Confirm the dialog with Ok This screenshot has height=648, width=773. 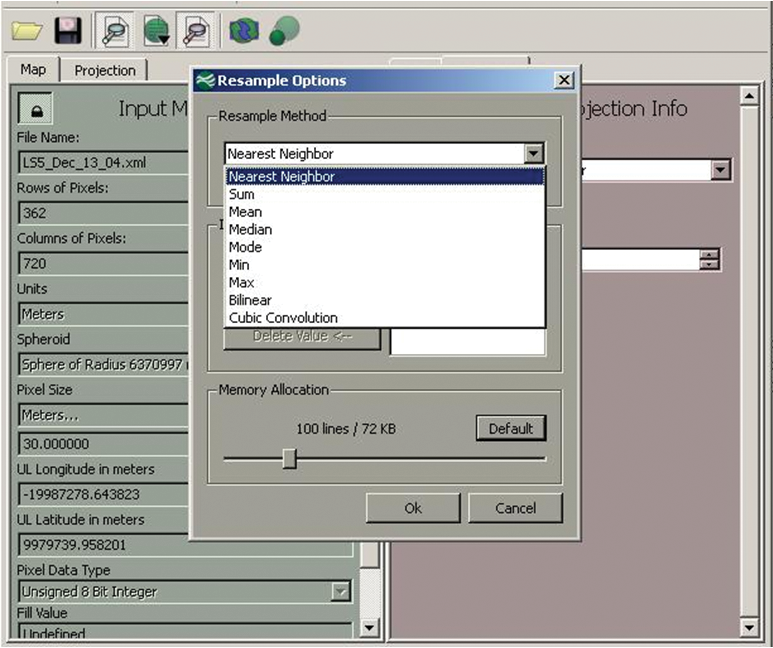tap(413, 508)
